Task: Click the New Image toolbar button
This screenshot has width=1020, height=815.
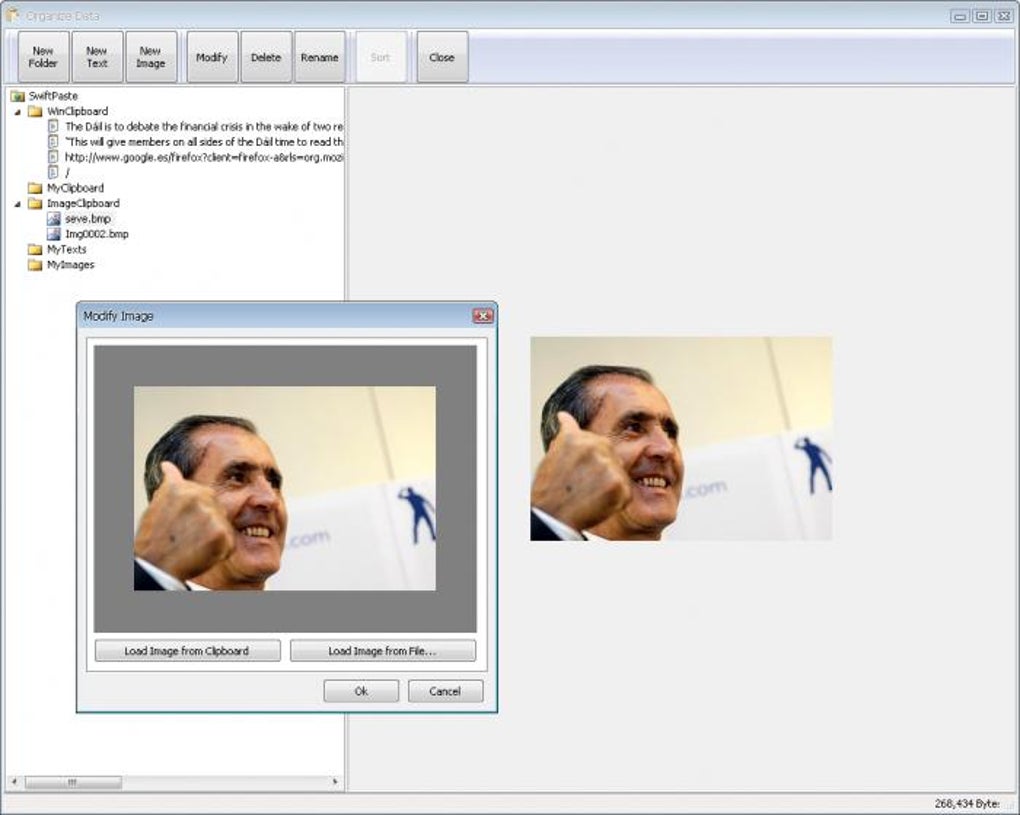Action: point(151,56)
